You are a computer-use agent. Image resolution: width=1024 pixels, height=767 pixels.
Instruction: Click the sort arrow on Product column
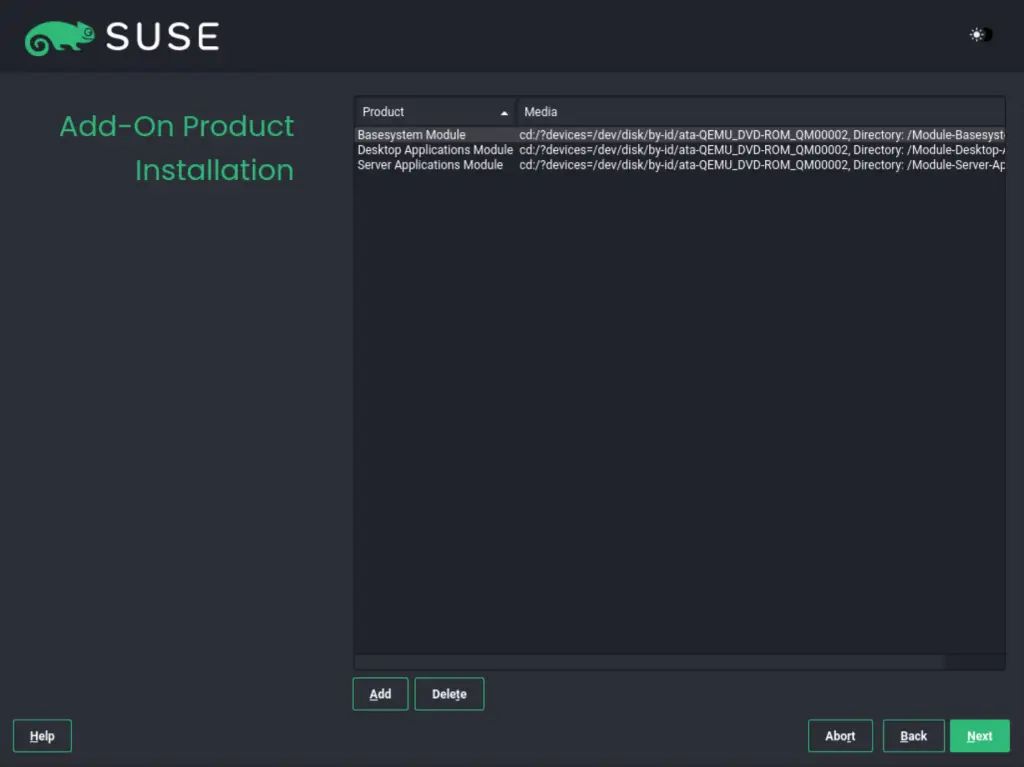(x=503, y=112)
